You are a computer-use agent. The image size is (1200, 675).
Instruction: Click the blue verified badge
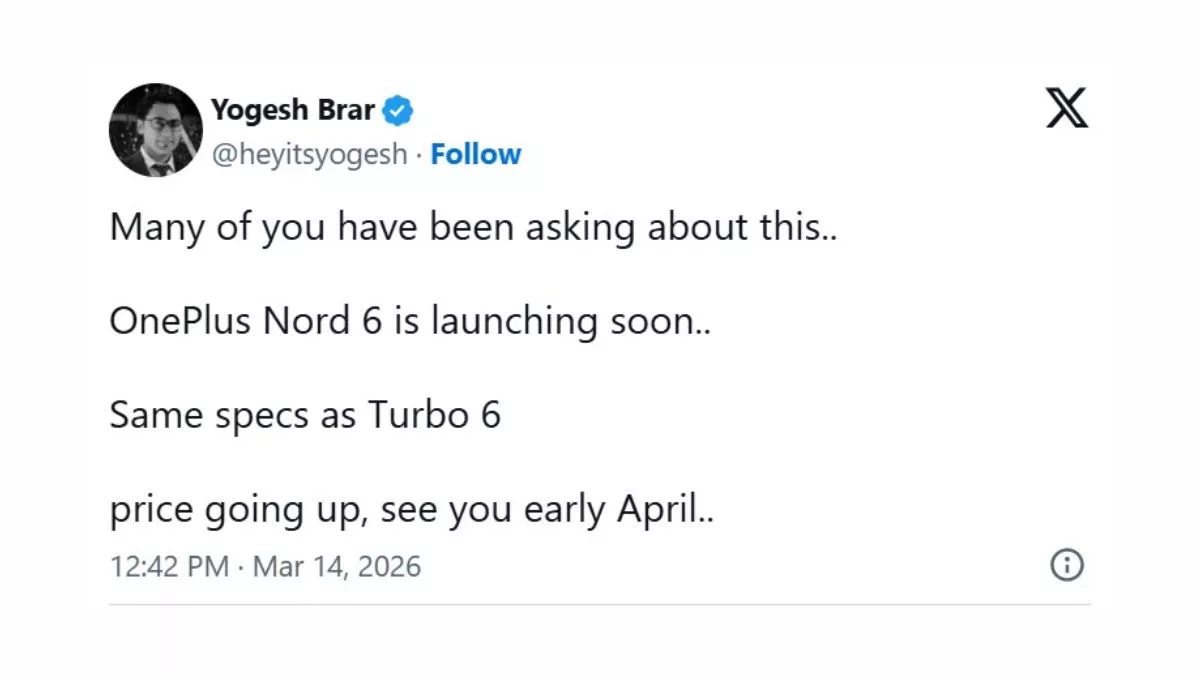click(399, 110)
